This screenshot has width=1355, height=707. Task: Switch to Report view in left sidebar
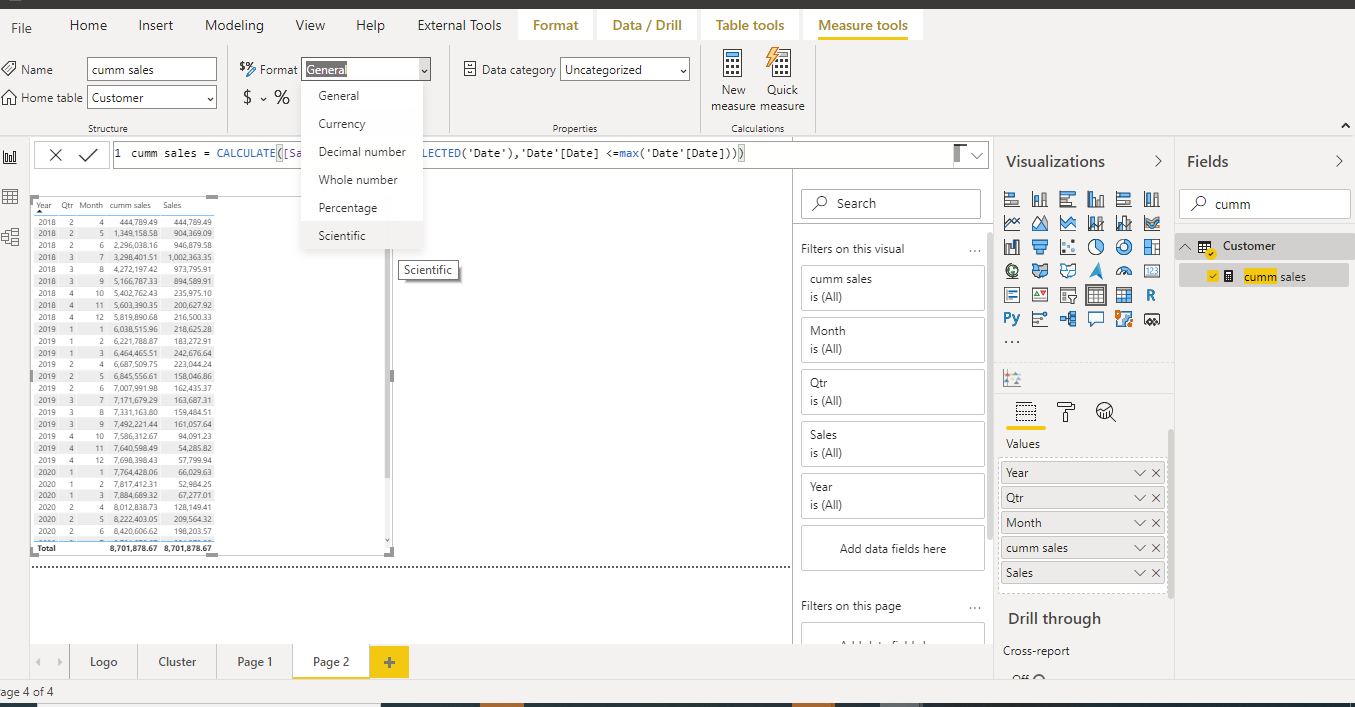[11, 157]
